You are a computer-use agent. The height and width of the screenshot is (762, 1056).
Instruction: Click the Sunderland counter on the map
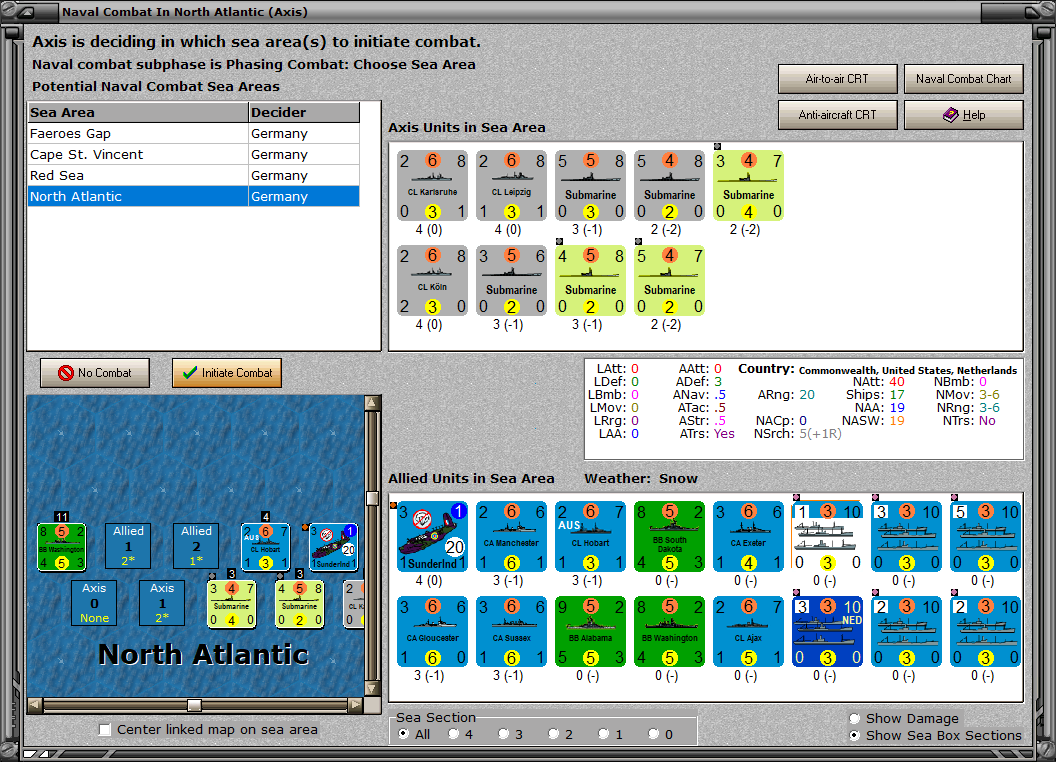pyautogui.click(x=333, y=547)
